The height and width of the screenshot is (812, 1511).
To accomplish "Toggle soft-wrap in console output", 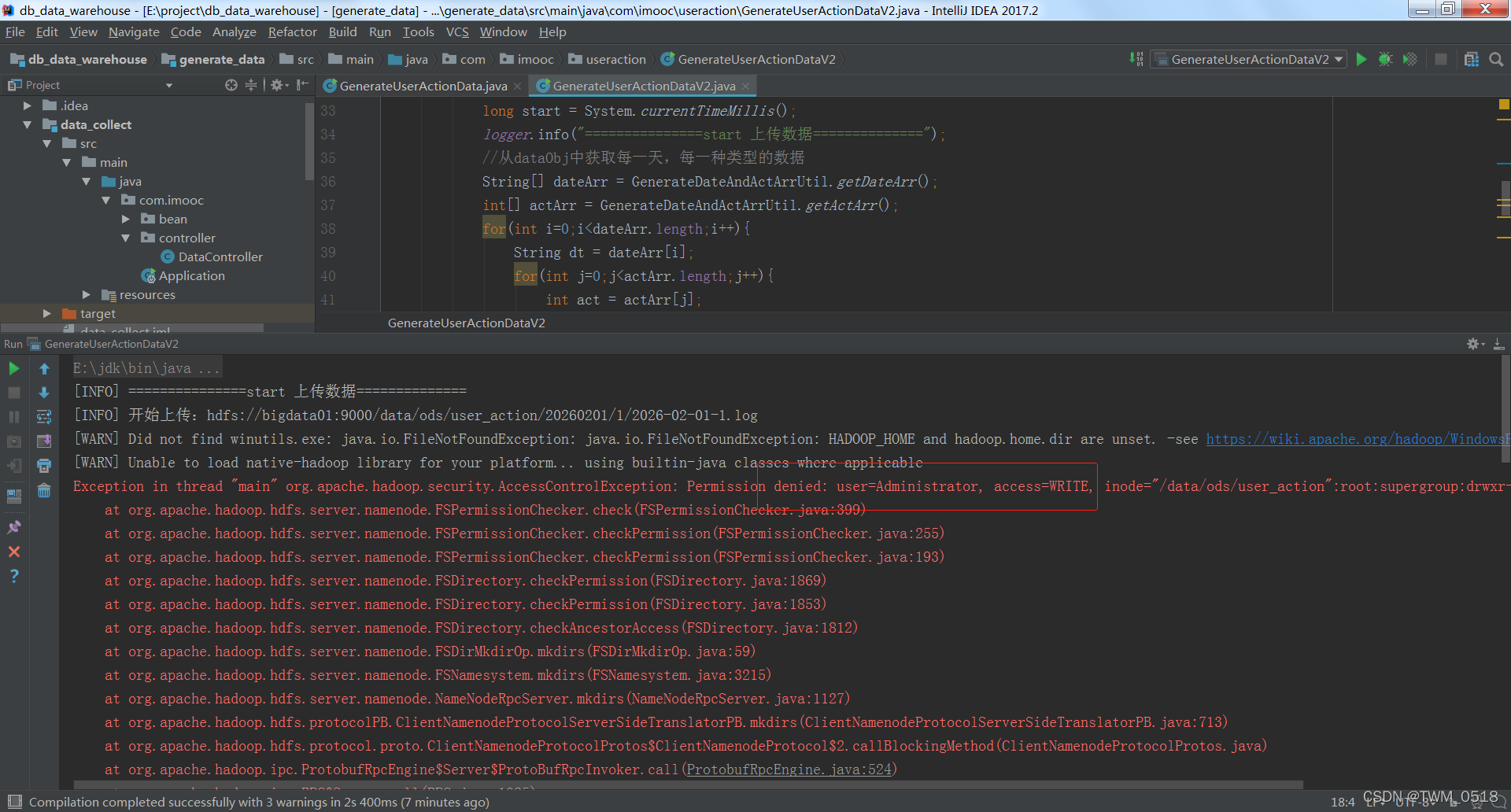I will (x=44, y=417).
